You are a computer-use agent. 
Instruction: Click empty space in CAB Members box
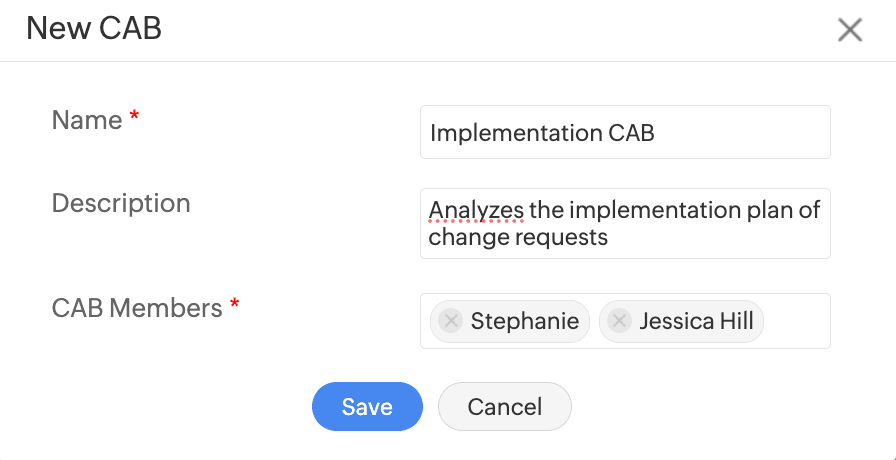pyautogui.click(x=796, y=321)
